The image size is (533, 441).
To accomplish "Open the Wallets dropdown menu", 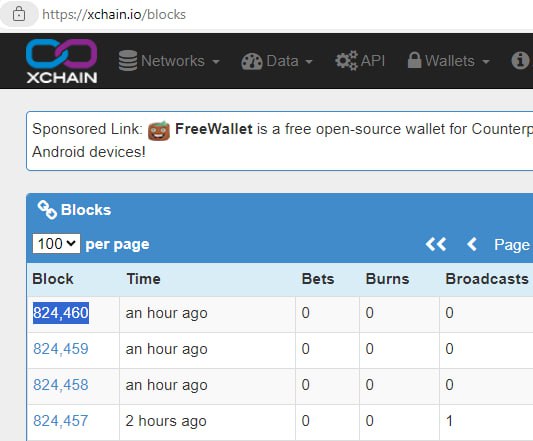I will tap(449, 61).
